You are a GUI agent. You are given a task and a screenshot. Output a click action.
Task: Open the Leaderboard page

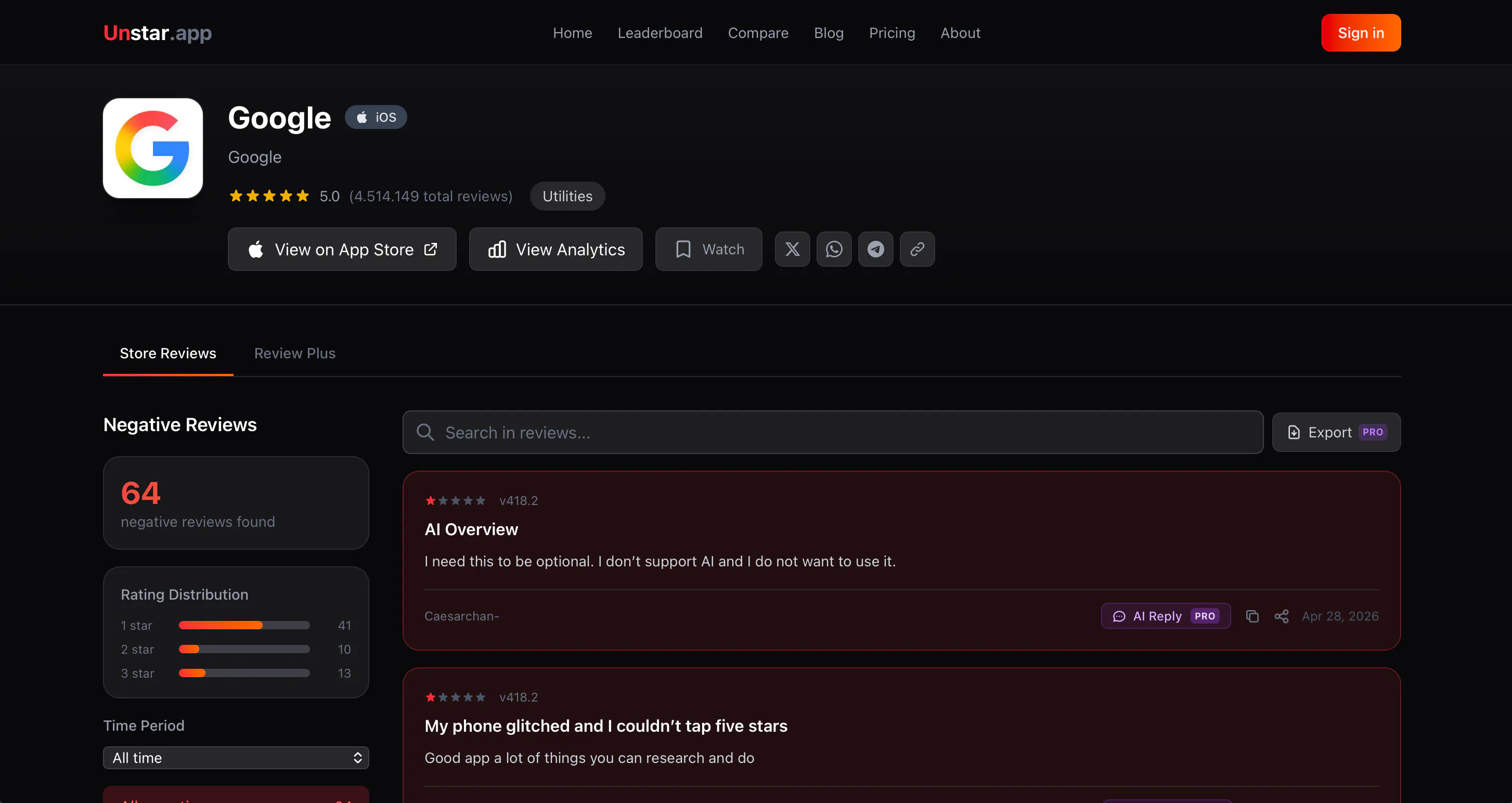[660, 33]
